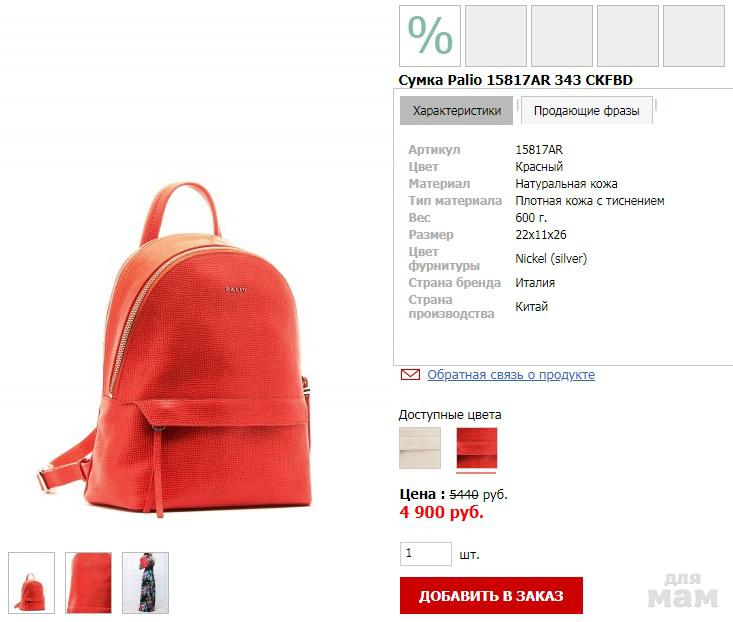Click the 4 900 руб. sale price
Screen dimensions: 733x622
click(442, 512)
